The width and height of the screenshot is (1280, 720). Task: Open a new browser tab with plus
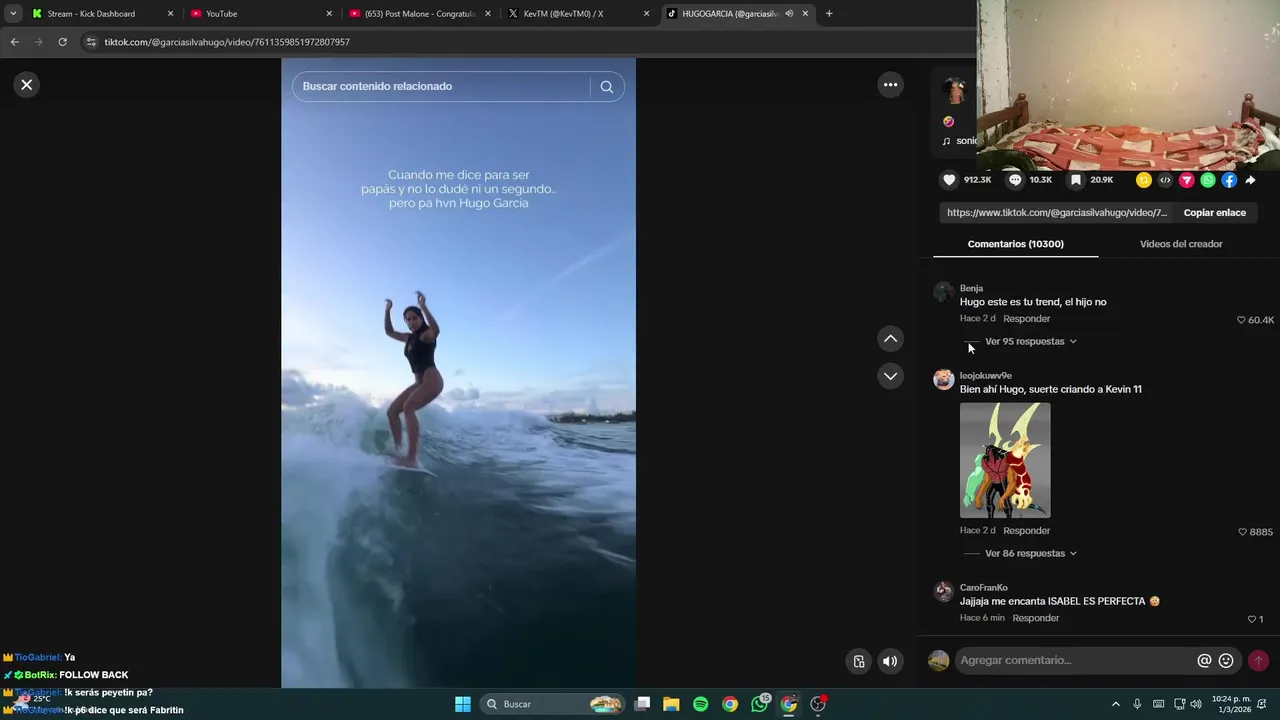click(x=829, y=14)
